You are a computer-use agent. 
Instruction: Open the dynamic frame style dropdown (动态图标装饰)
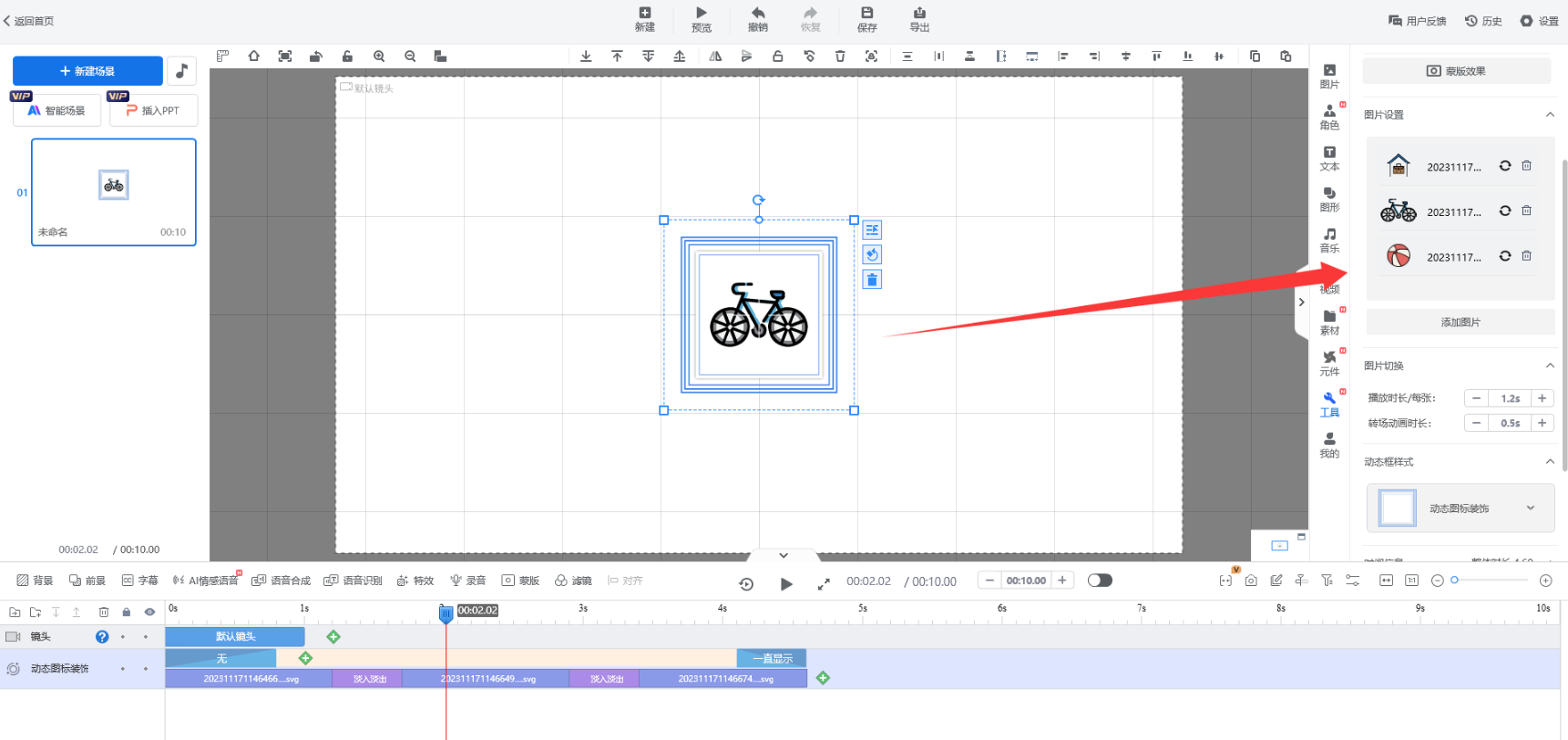point(1530,509)
